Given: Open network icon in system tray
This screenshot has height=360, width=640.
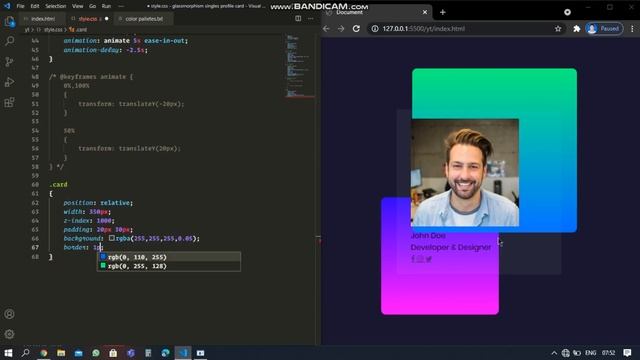Looking at the screenshot, I should [565, 353].
